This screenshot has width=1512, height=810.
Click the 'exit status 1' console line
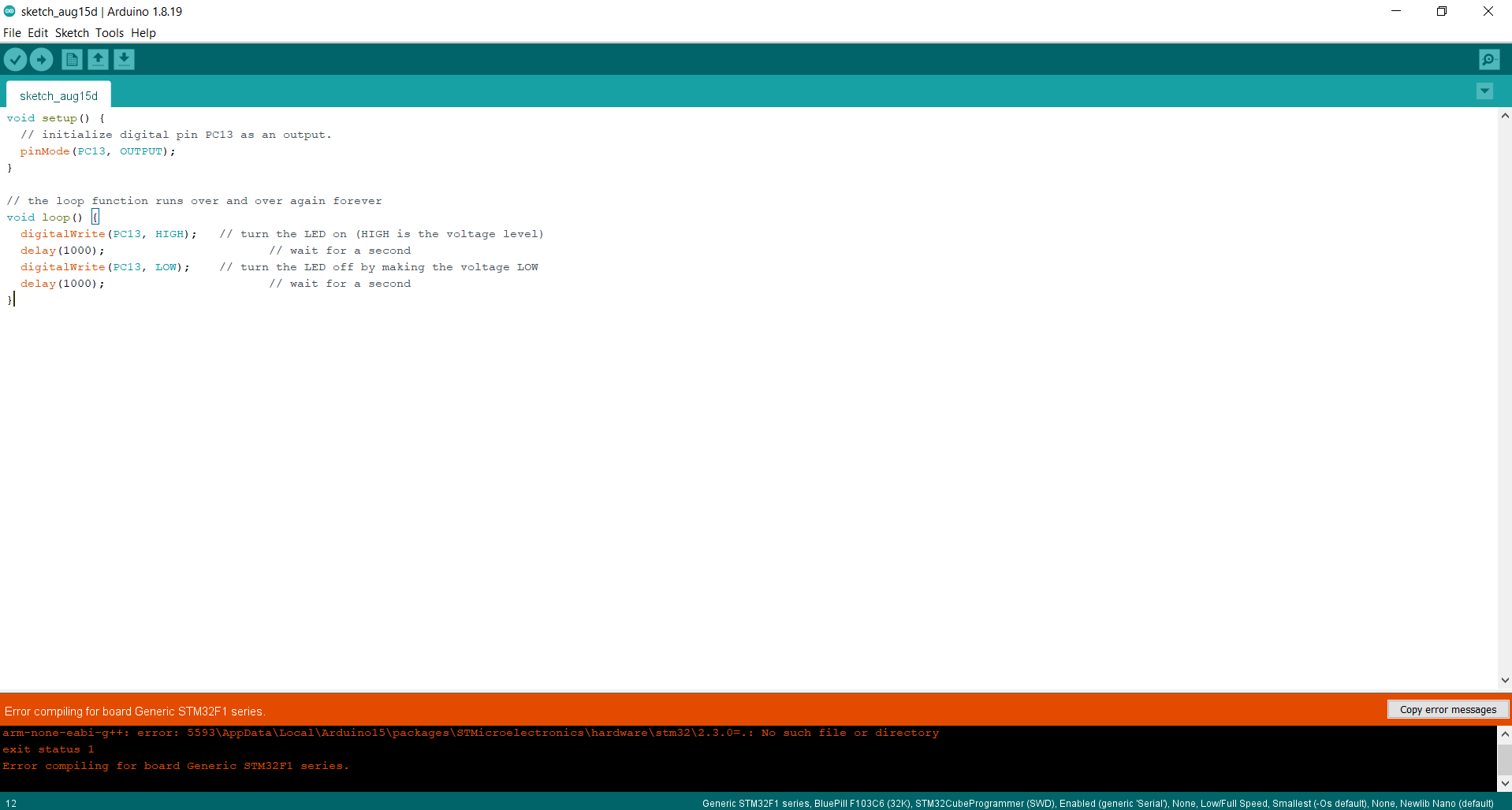coord(48,749)
